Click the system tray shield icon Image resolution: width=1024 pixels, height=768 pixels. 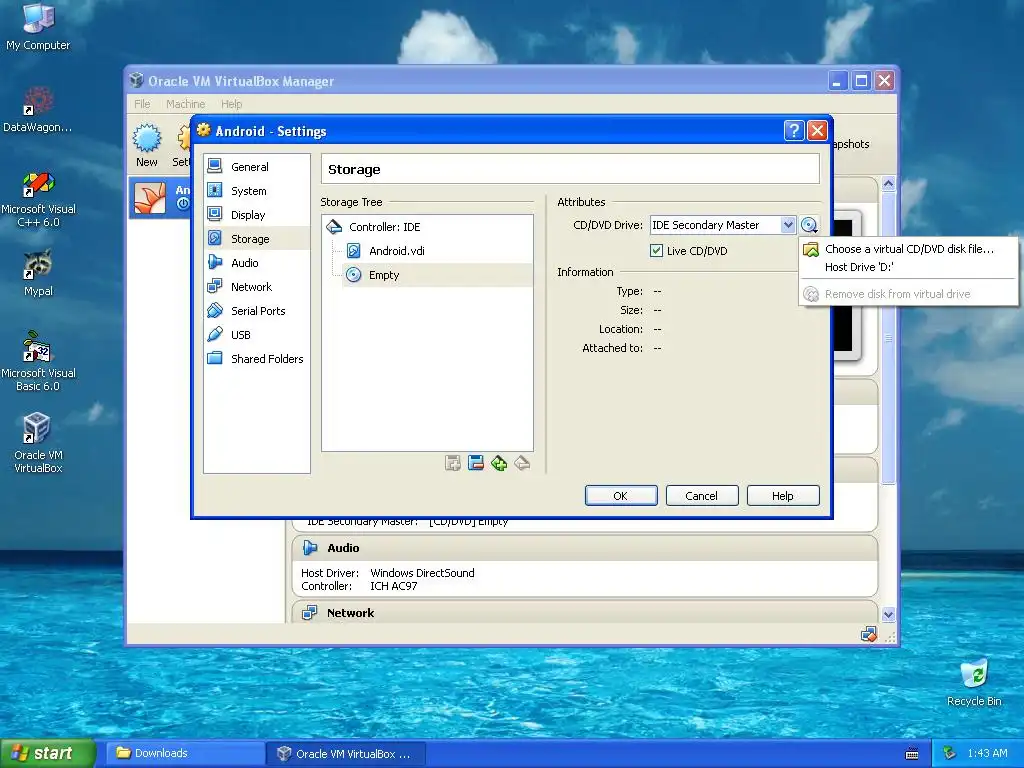point(949,754)
